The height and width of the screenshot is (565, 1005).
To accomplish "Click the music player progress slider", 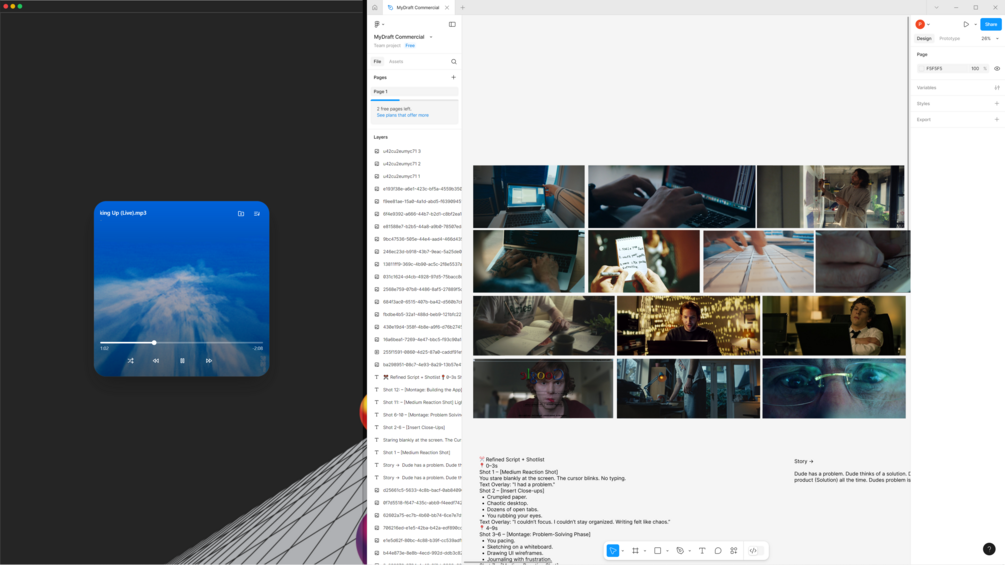I will pos(181,343).
